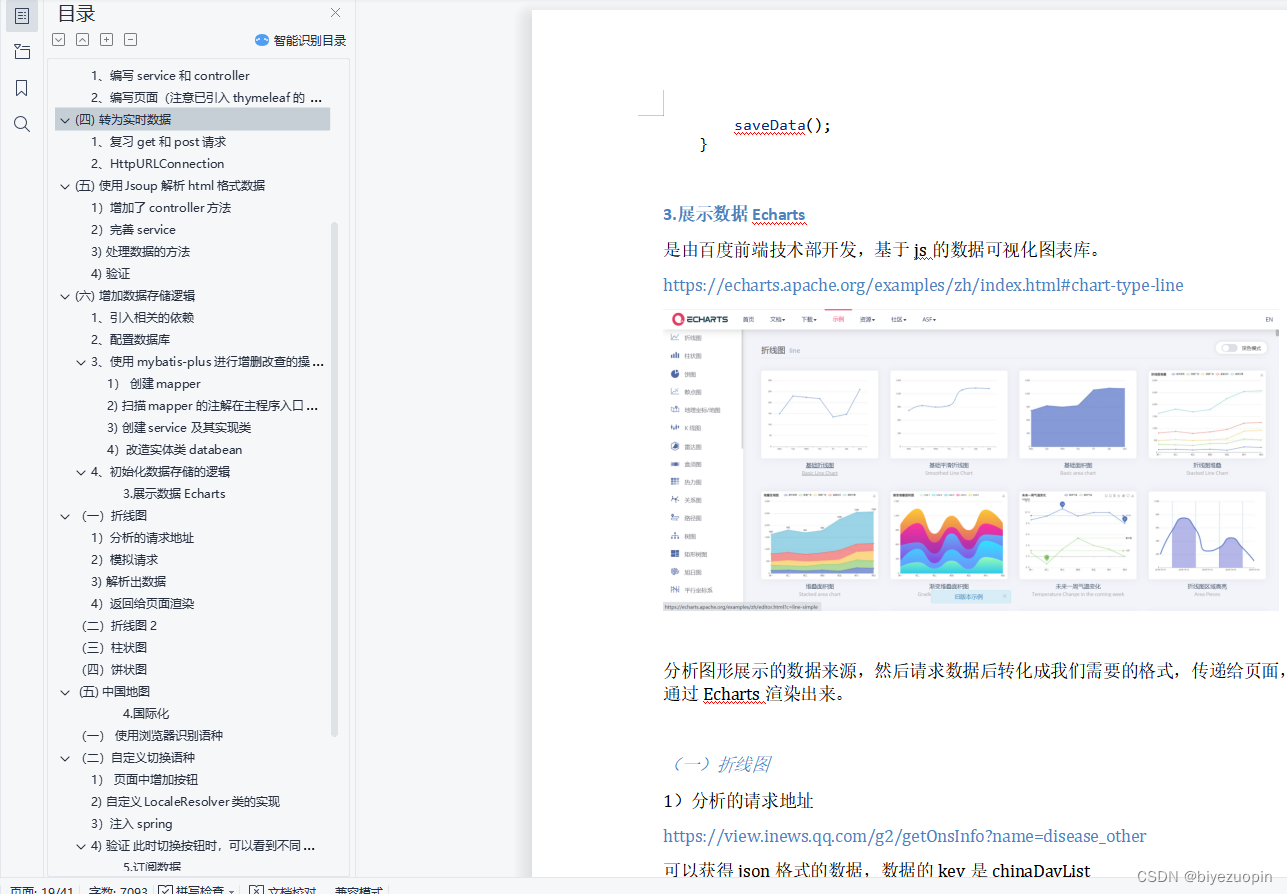Go to 4) 改造实体类 databean
Image resolution: width=1287 pixels, height=894 pixels.
click(175, 450)
